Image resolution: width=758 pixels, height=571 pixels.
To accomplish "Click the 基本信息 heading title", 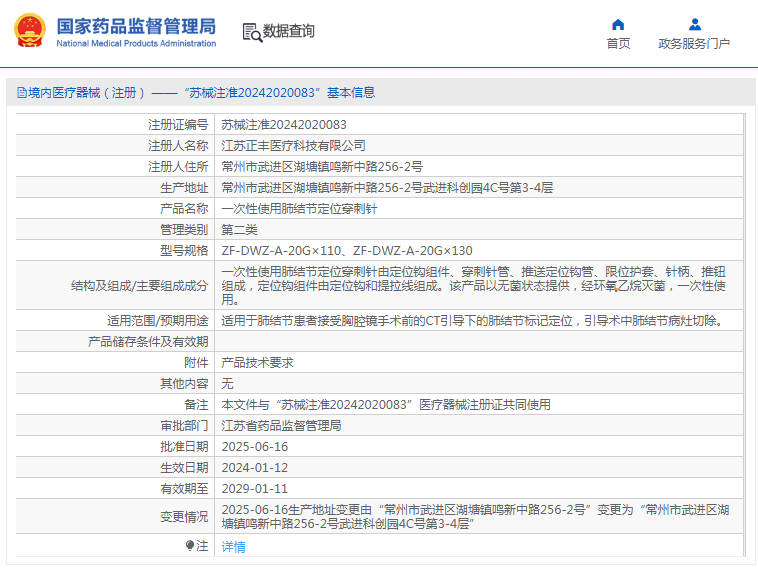I will (351, 92).
